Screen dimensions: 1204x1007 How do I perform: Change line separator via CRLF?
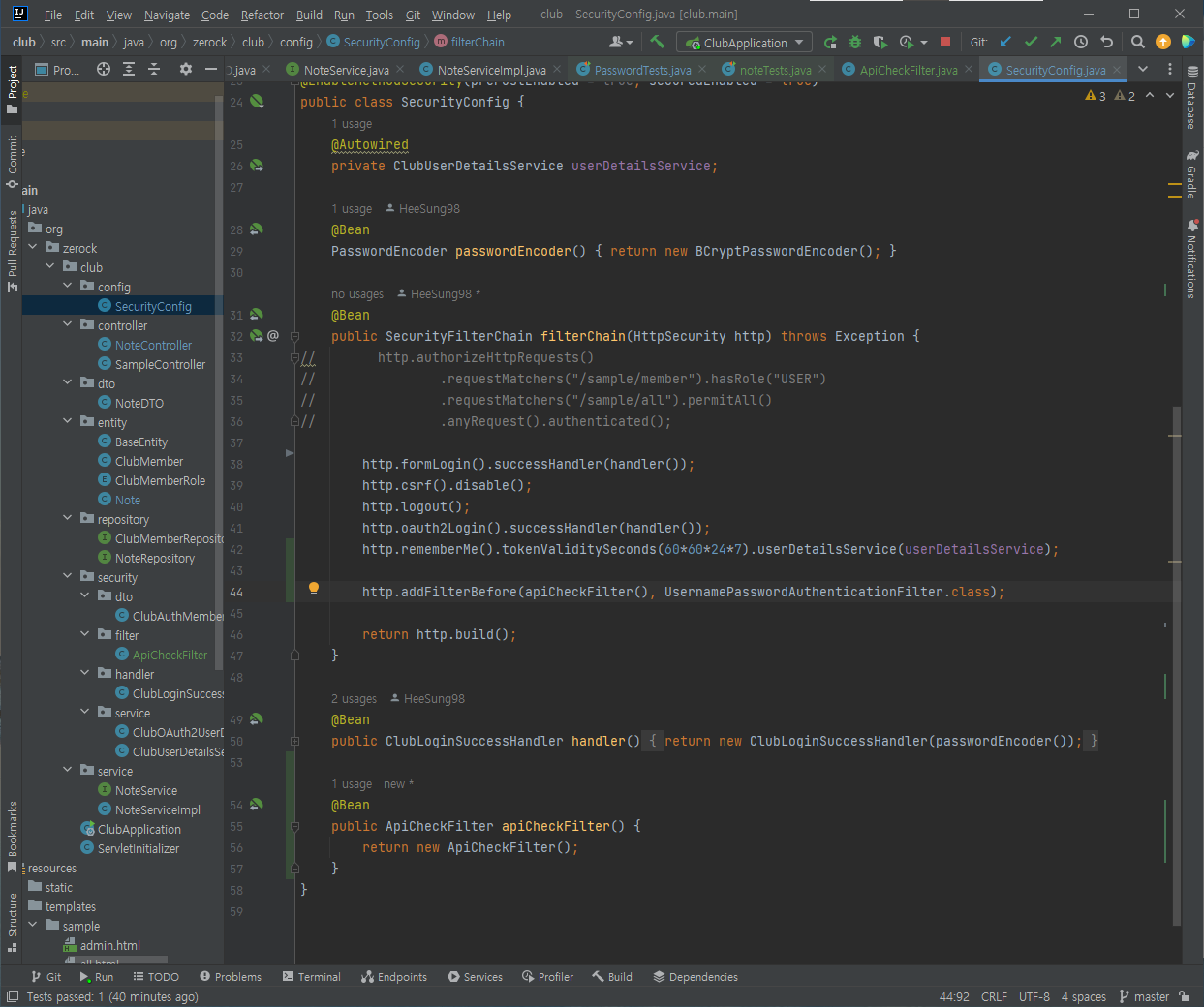click(x=994, y=996)
